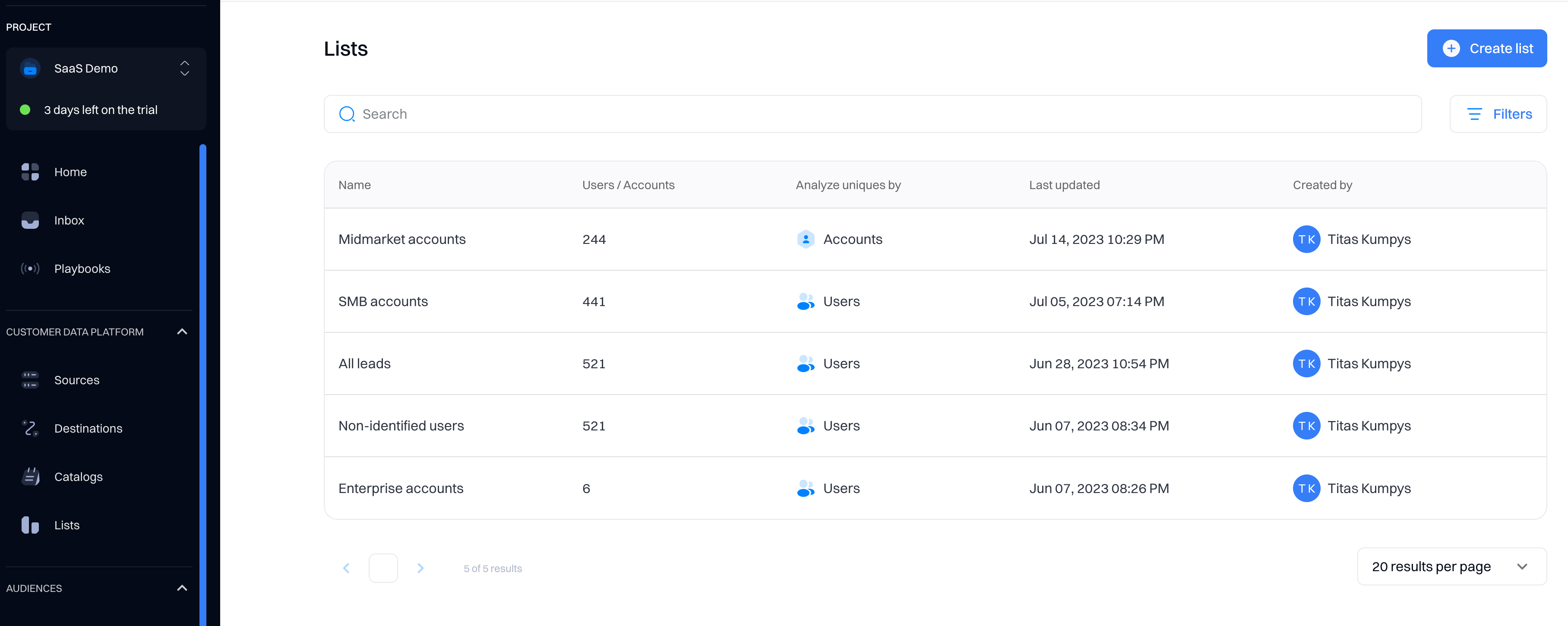Screen dimensions: 1568x626
Task: Collapse the Customer Data Platform section
Action: coord(181,332)
